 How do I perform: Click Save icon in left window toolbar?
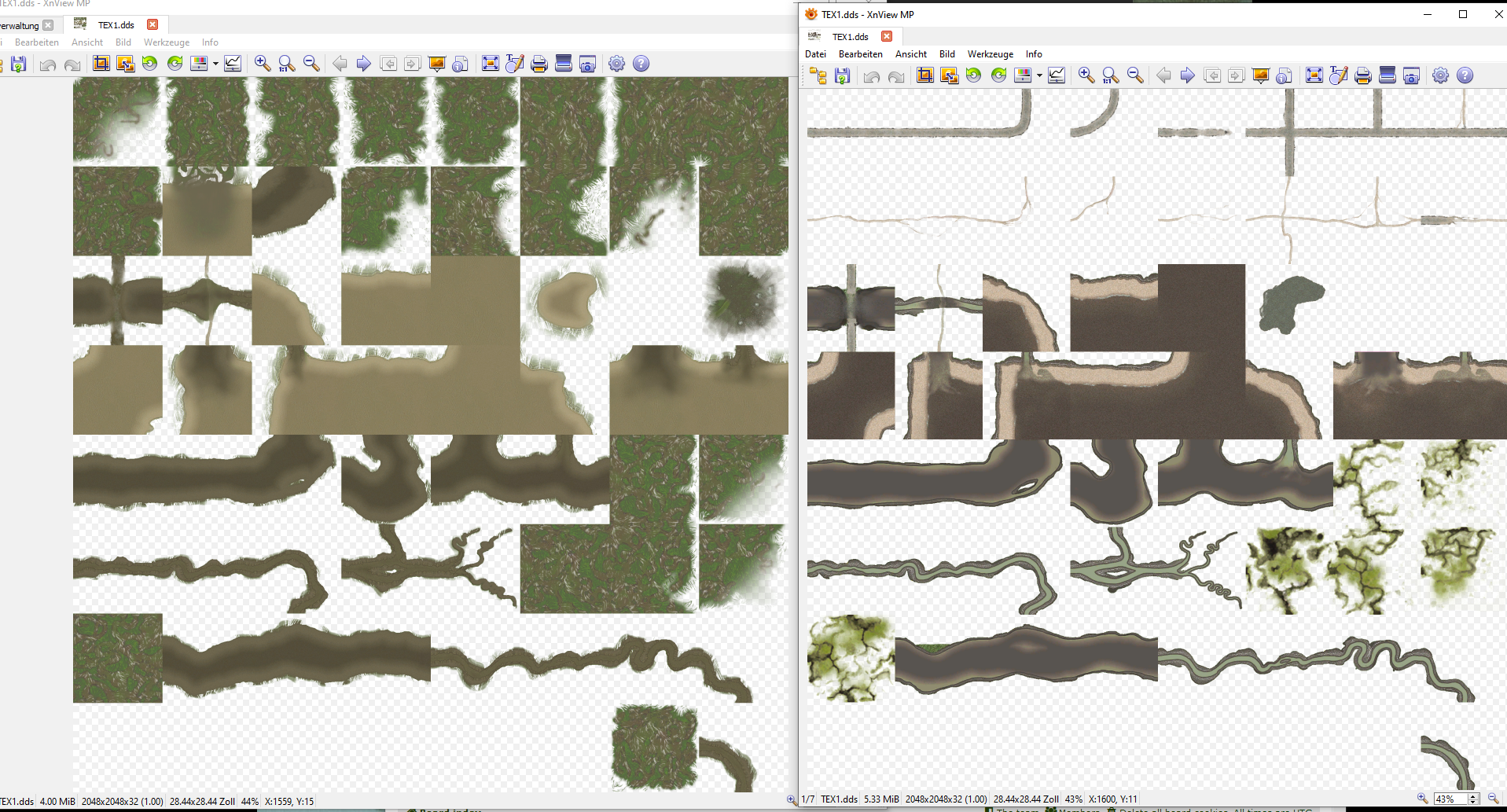(x=19, y=64)
